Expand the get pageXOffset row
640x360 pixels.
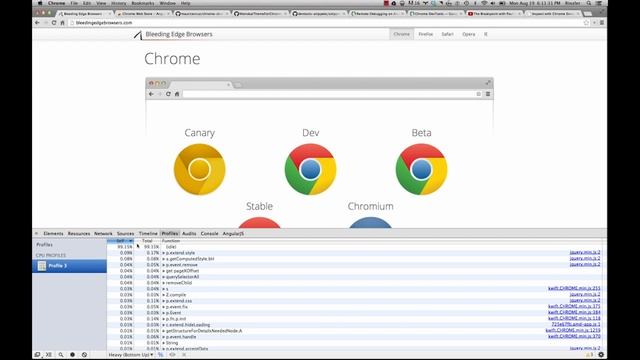(x=164, y=271)
